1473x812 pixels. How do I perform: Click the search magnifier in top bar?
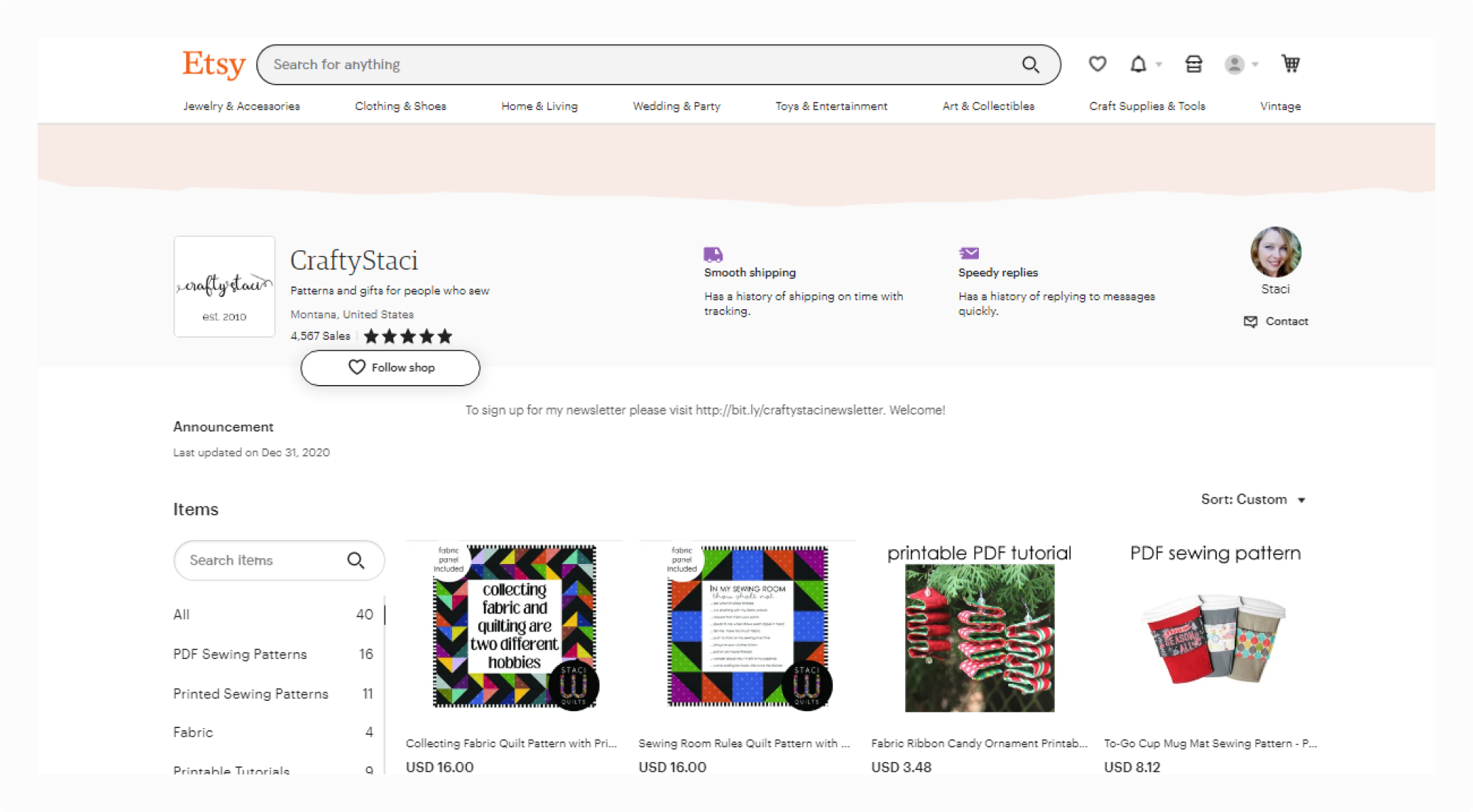click(1030, 65)
